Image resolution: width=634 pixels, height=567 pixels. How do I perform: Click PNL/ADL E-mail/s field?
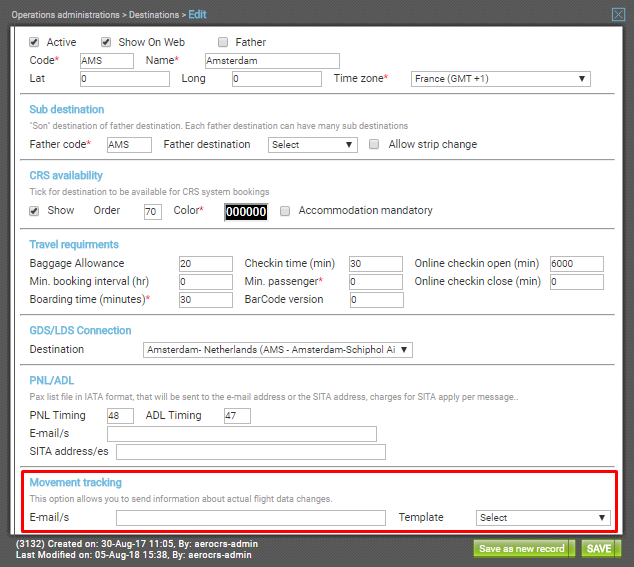coord(242,434)
